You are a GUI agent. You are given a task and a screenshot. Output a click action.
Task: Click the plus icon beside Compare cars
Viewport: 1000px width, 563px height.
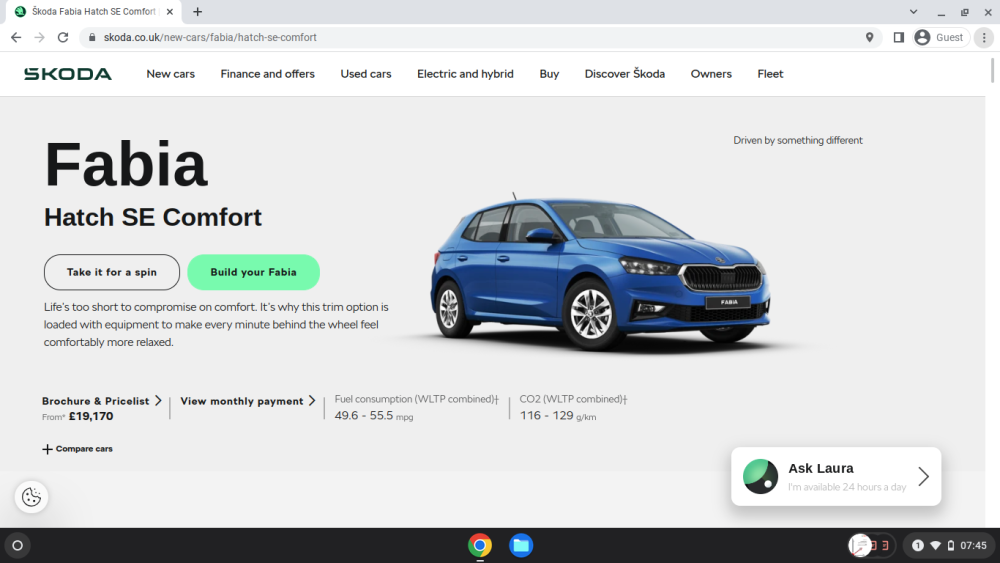47,449
